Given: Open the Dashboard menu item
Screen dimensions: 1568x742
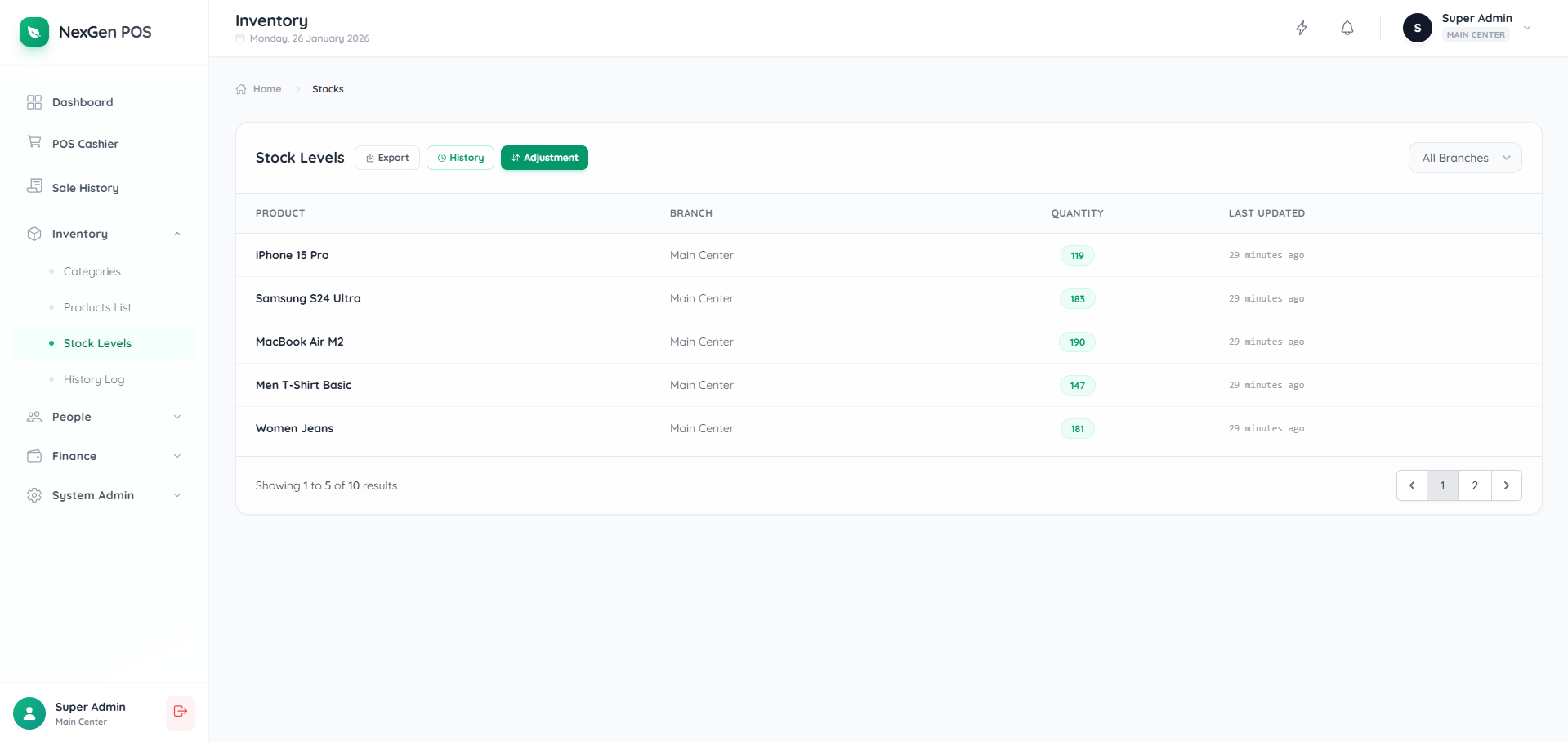Looking at the screenshot, I should click(82, 102).
